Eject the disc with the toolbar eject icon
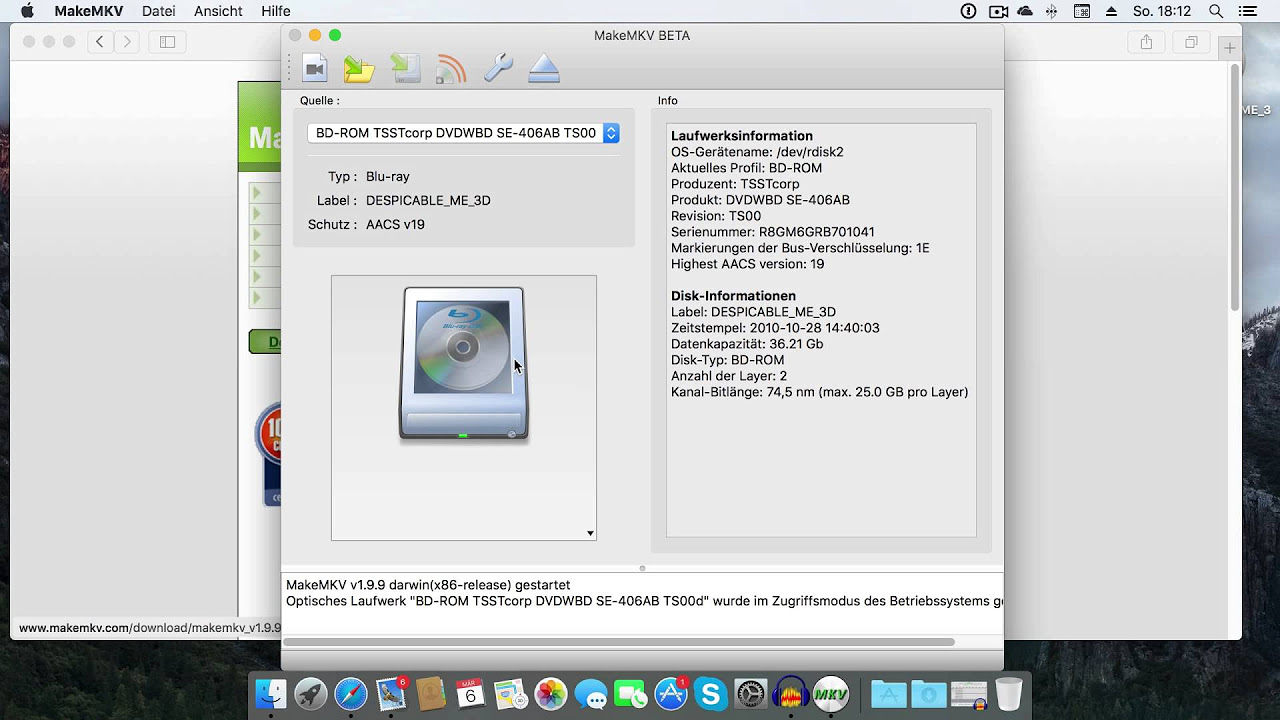This screenshot has width=1280, height=720. (544, 68)
